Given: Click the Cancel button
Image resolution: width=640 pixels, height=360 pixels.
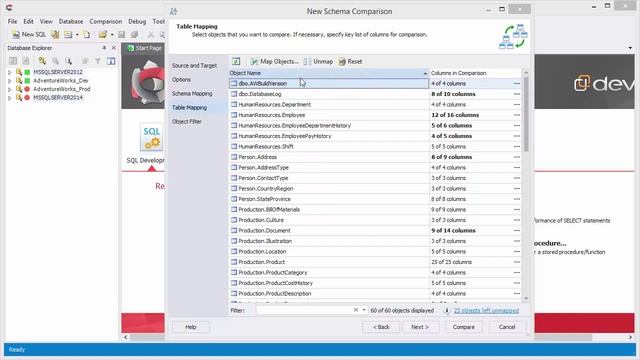Looking at the screenshot, I should point(507,327).
